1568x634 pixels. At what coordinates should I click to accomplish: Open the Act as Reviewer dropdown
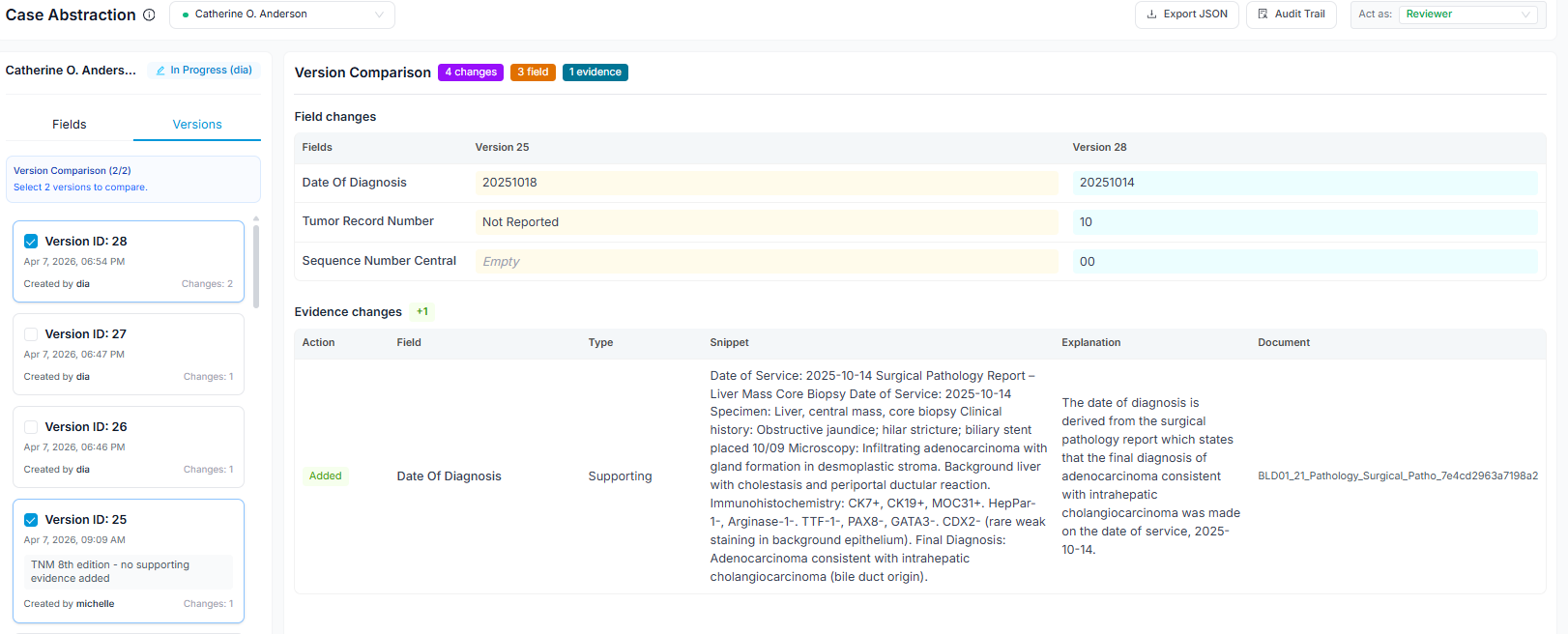(x=1467, y=14)
